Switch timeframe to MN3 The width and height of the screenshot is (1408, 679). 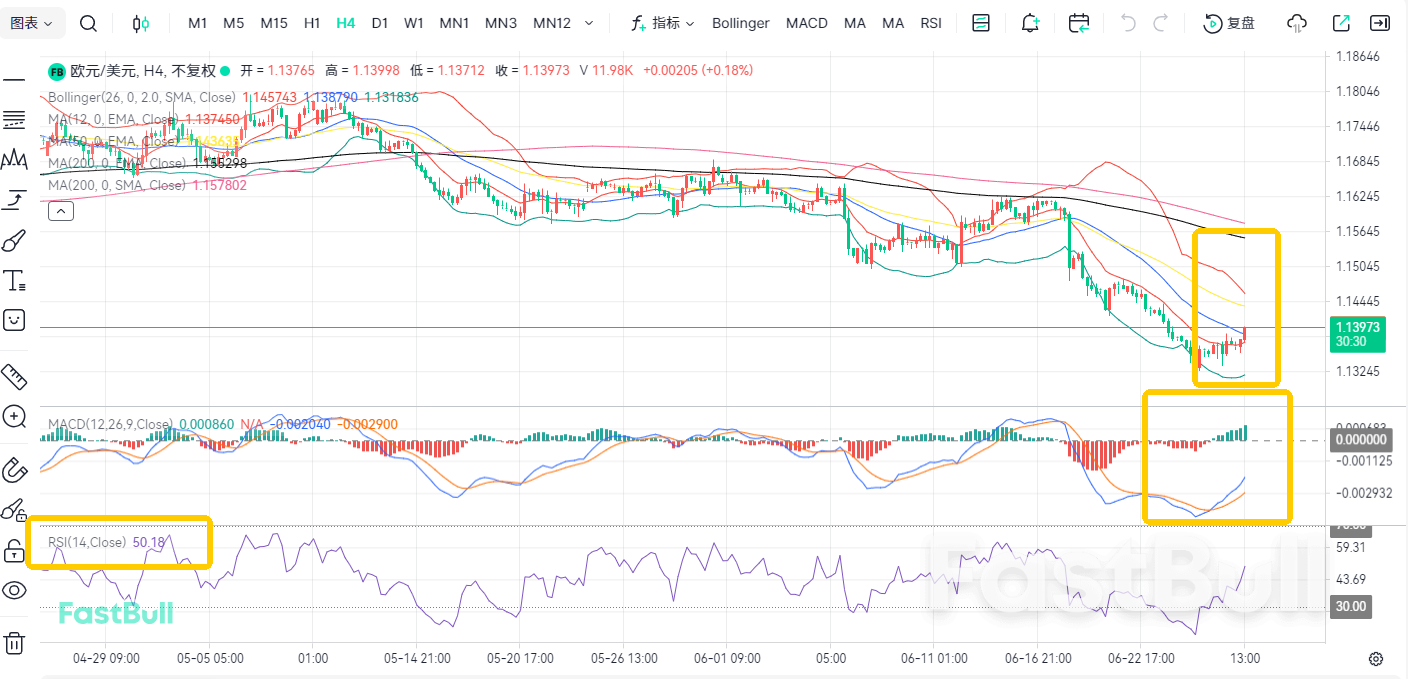501,23
